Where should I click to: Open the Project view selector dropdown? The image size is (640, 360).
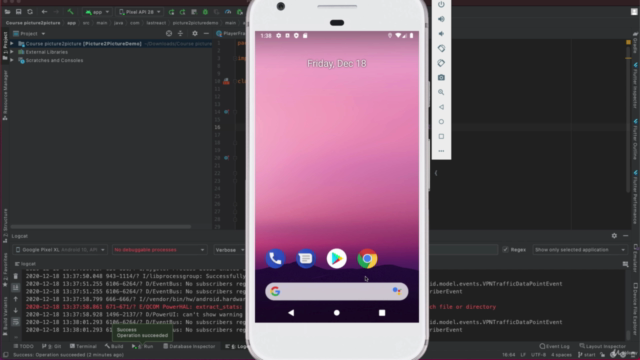(x=29, y=33)
